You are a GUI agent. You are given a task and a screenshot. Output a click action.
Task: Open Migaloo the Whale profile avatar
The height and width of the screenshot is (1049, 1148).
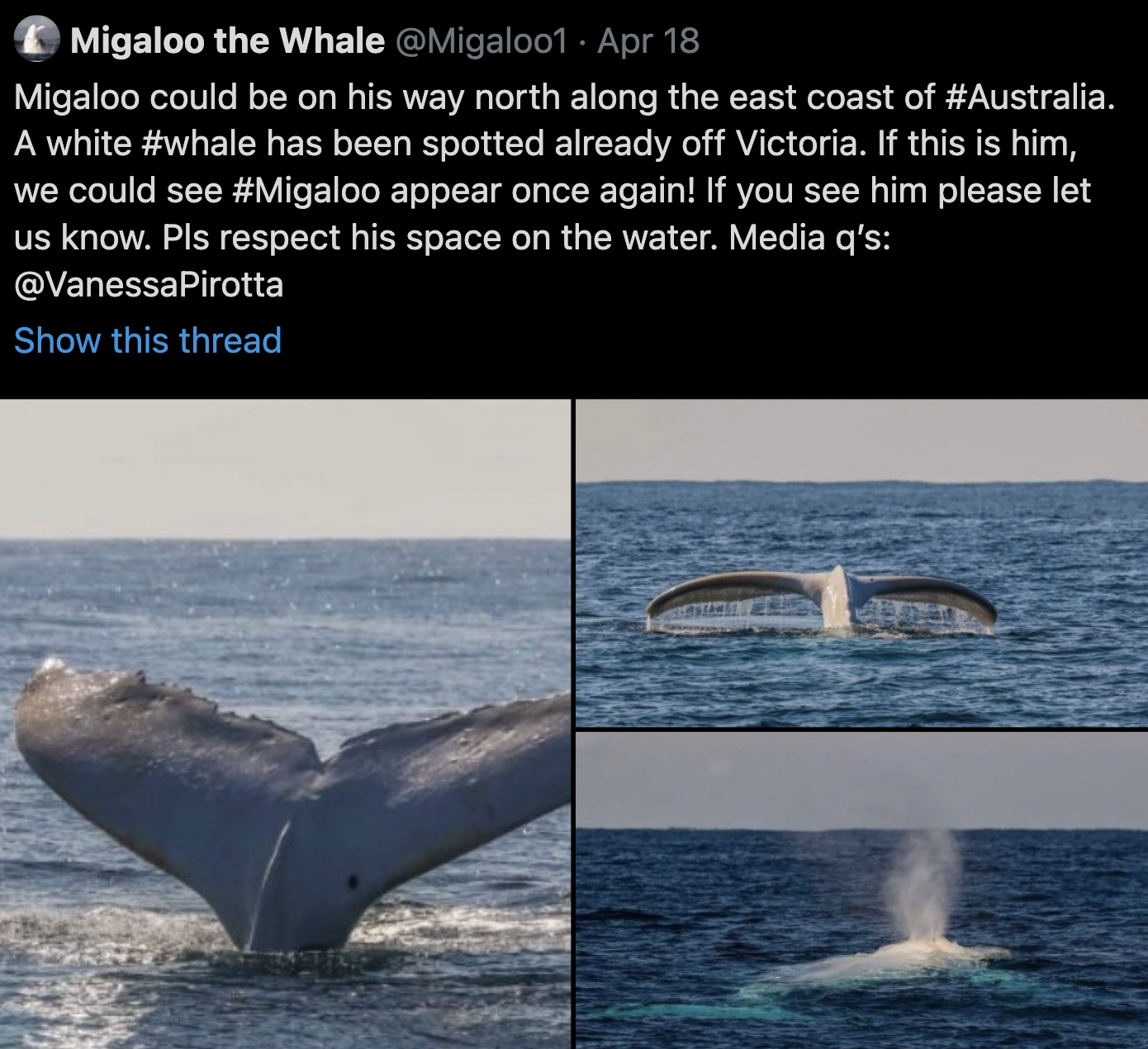(36, 39)
